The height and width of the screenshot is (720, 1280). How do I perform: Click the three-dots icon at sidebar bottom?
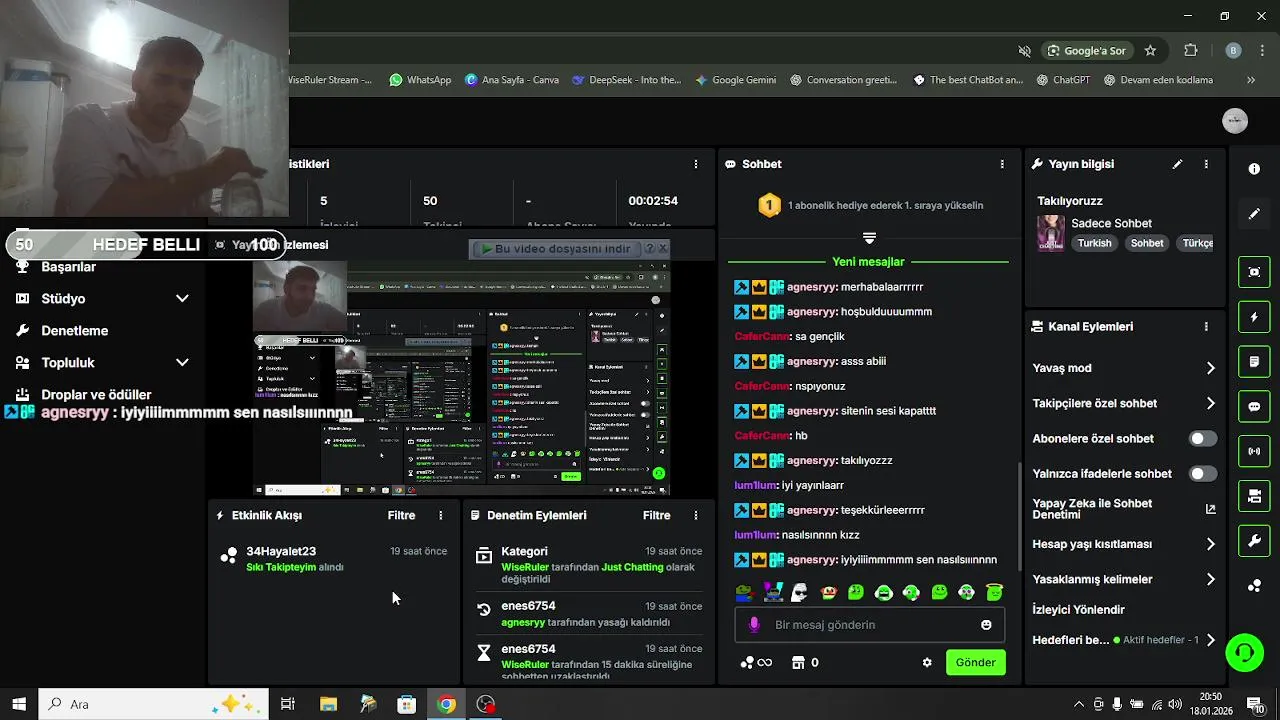click(x=1254, y=586)
